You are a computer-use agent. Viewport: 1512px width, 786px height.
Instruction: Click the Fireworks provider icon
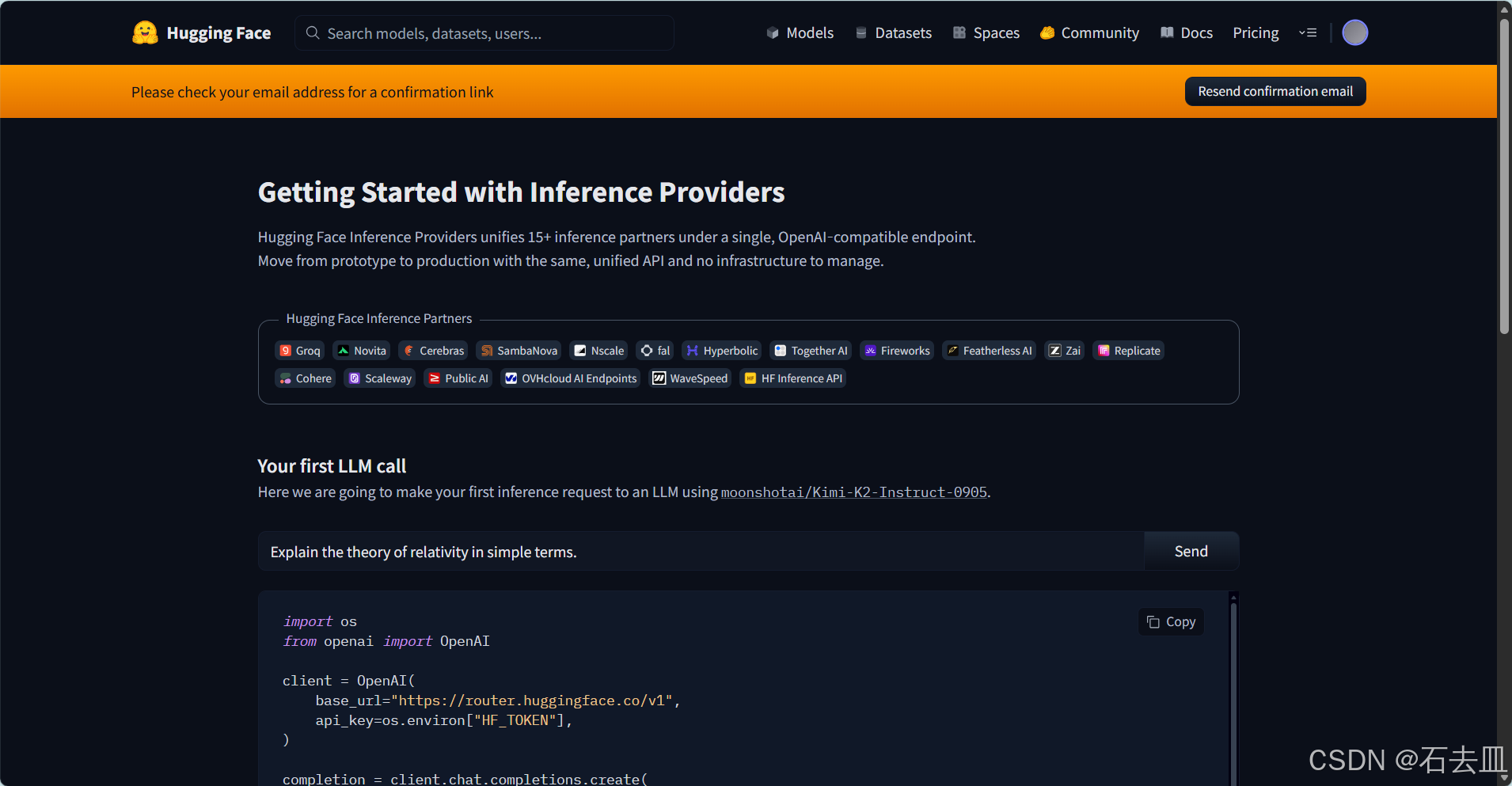pyautogui.click(x=871, y=351)
